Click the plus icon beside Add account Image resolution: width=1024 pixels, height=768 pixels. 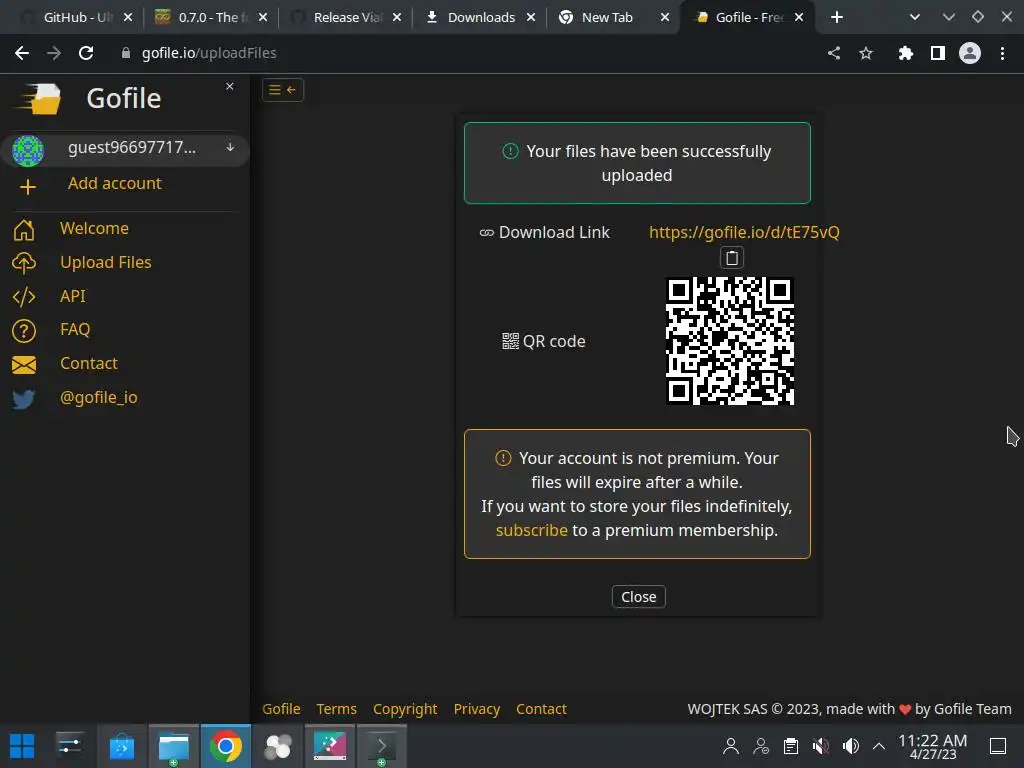tap(27, 187)
